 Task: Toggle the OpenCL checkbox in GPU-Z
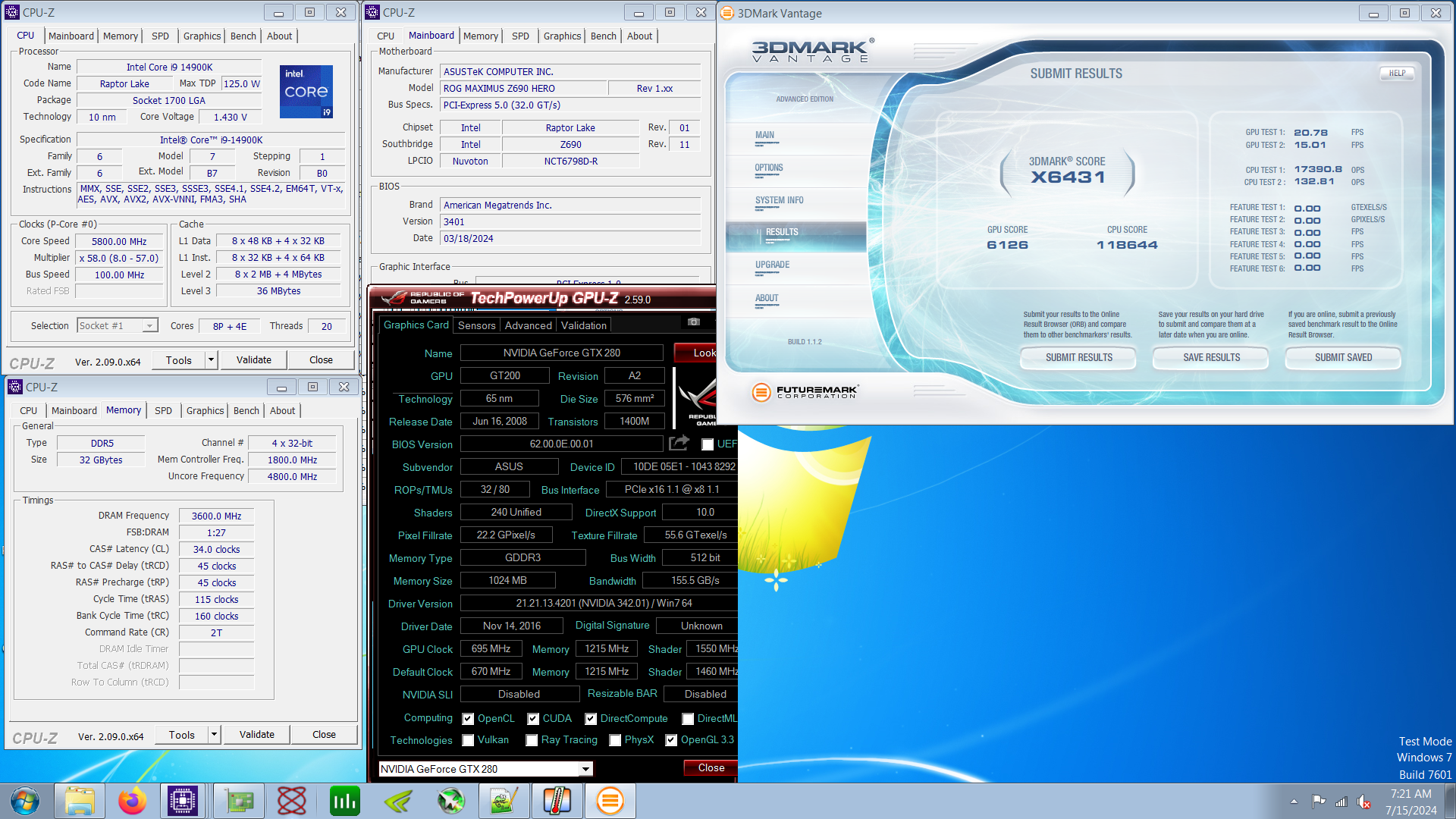coord(468,719)
